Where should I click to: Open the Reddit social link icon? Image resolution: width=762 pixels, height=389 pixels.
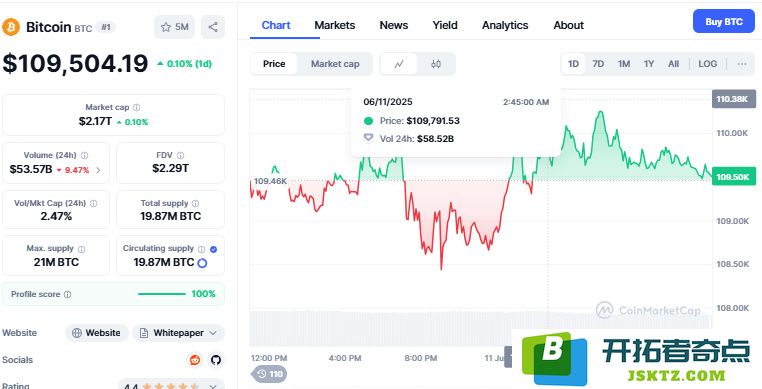195,360
